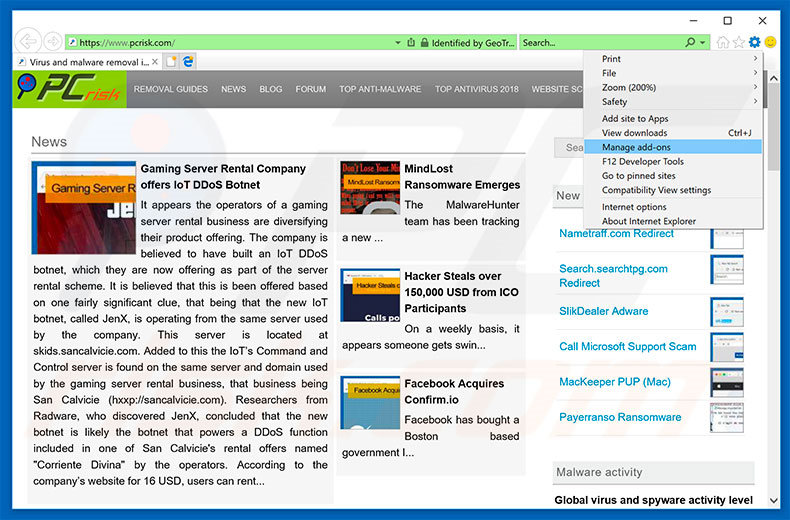The height and width of the screenshot is (520, 790).
Task: Click the Home icon in the toolbar
Action: click(x=722, y=42)
